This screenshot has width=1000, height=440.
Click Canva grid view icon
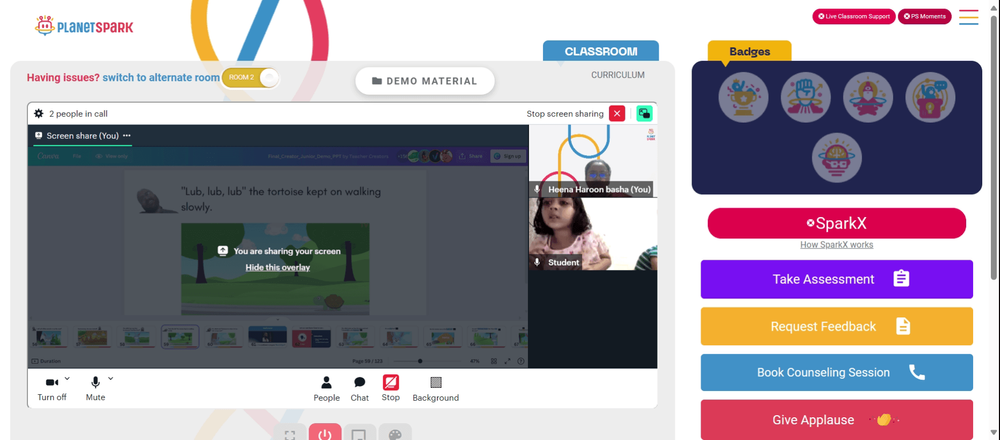point(494,362)
